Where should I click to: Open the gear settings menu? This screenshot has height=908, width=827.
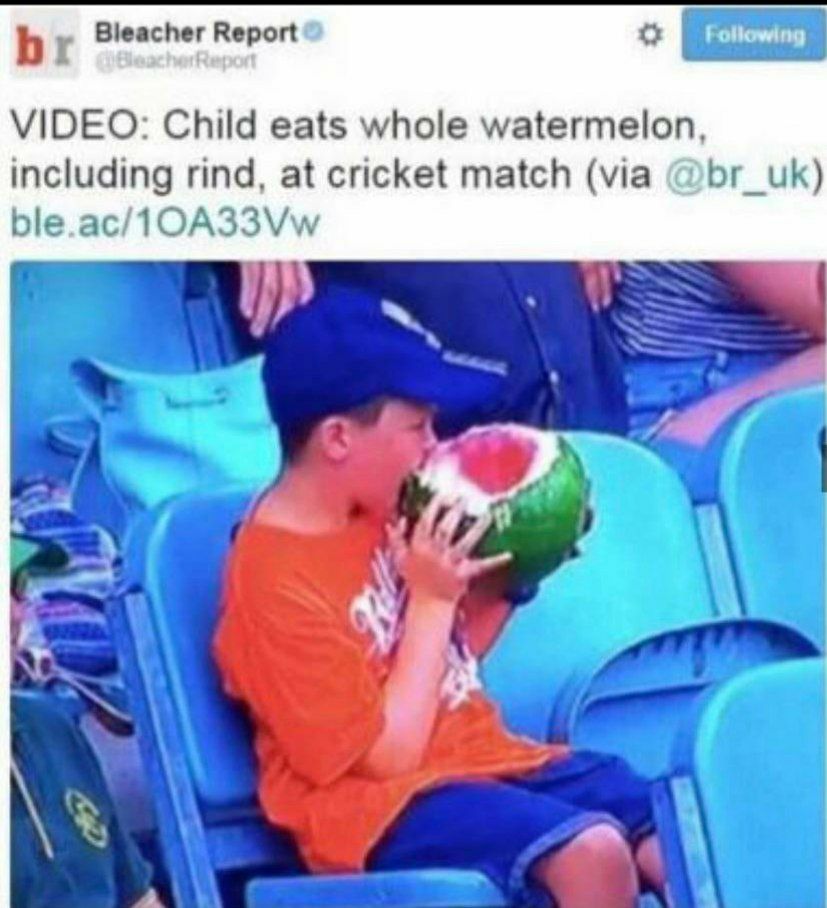click(649, 36)
